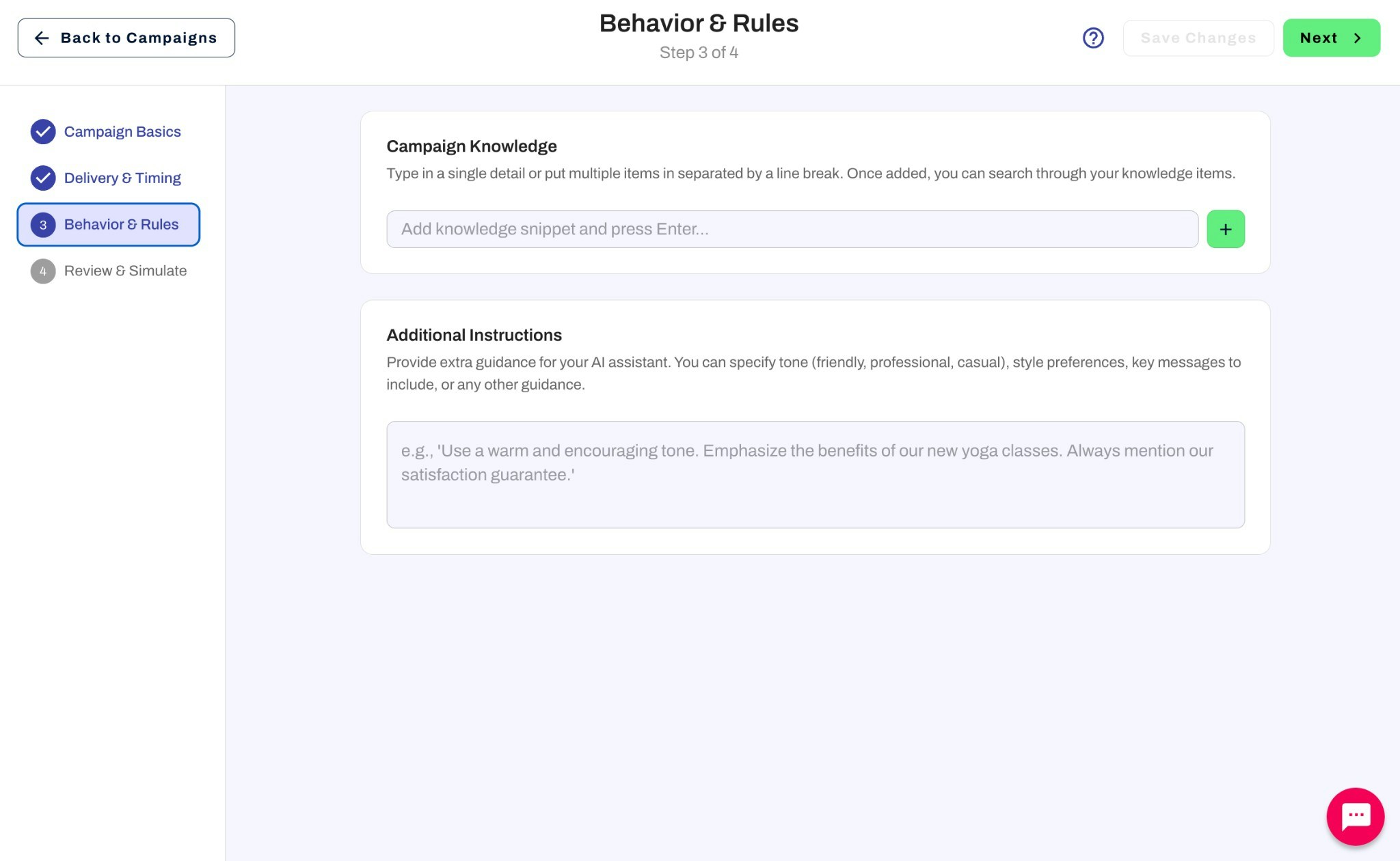Screen dimensions: 1400x861
Task: Click the Campaign Basics checkmark circle
Action: point(42,131)
